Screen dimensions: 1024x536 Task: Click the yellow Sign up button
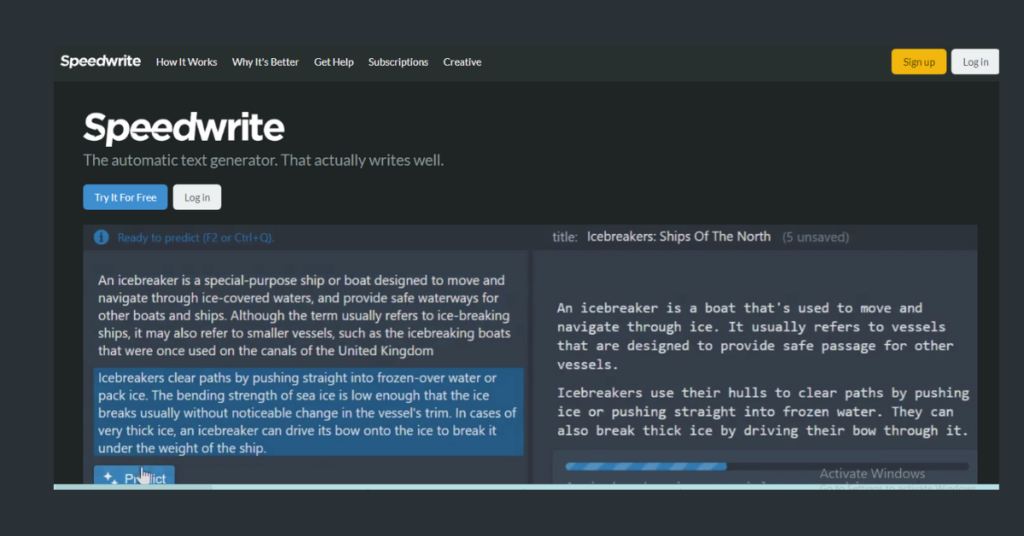click(x=919, y=62)
